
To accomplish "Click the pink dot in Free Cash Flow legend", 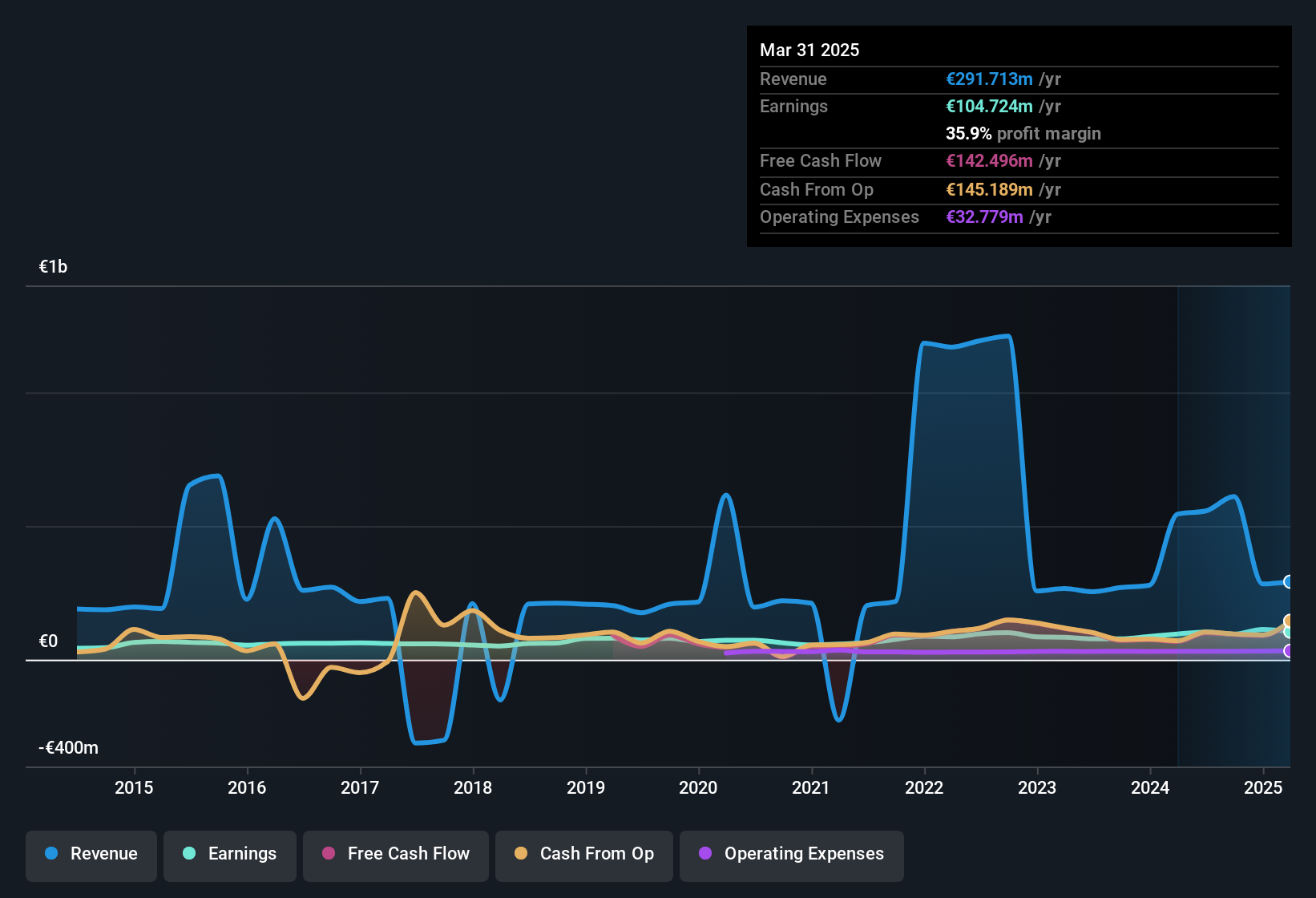I will pyautogui.click(x=329, y=853).
